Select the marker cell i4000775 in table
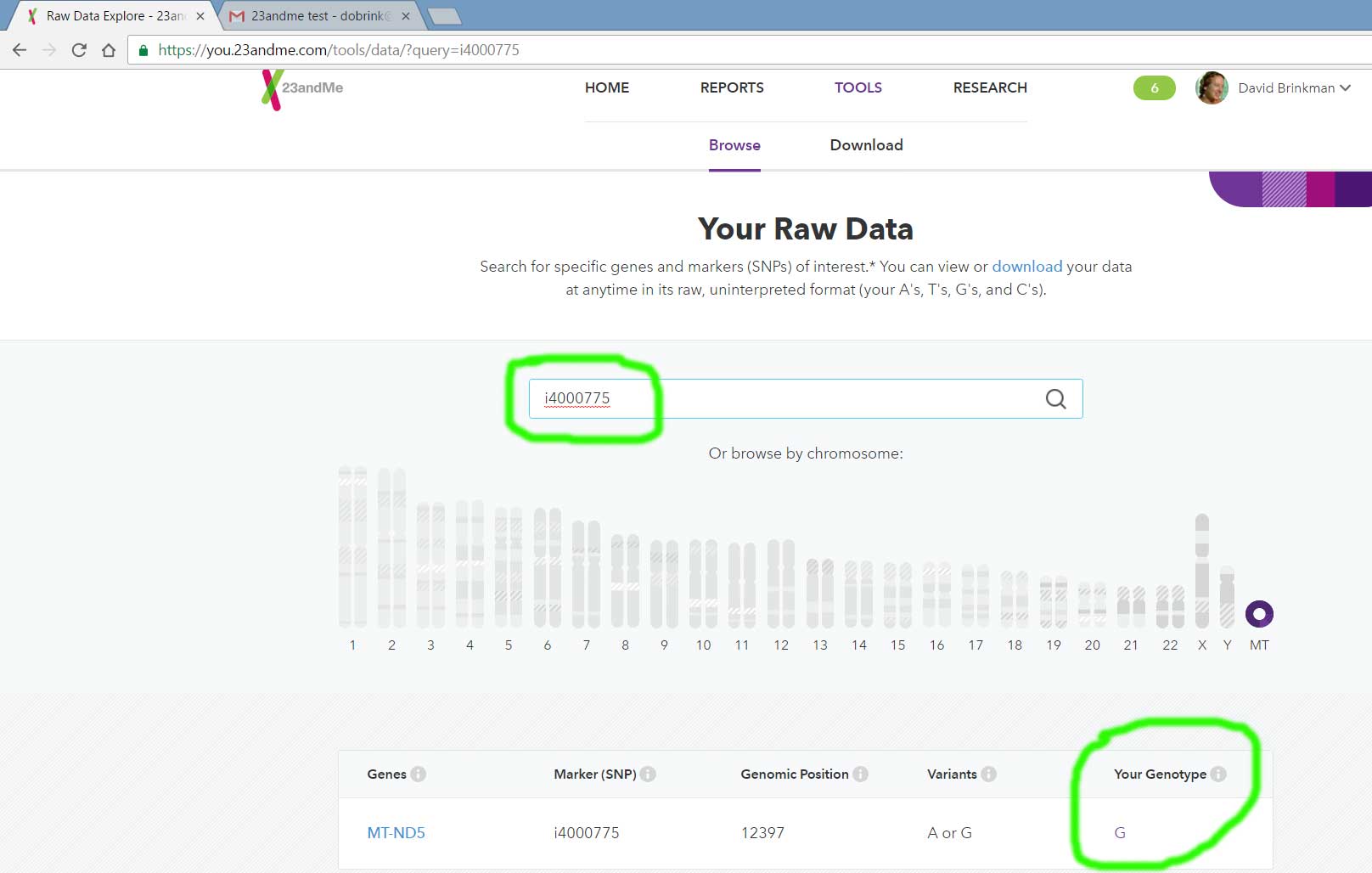Image resolution: width=1372 pixels, height=873 pixels. (x=587, y=833)
